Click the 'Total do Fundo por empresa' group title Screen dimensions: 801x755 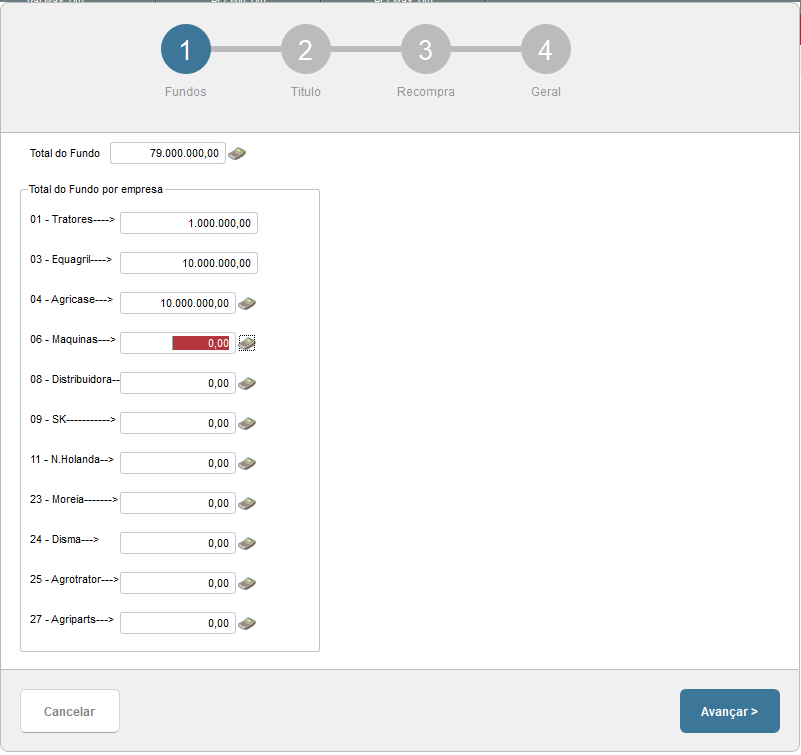click(x=96, y=190)
